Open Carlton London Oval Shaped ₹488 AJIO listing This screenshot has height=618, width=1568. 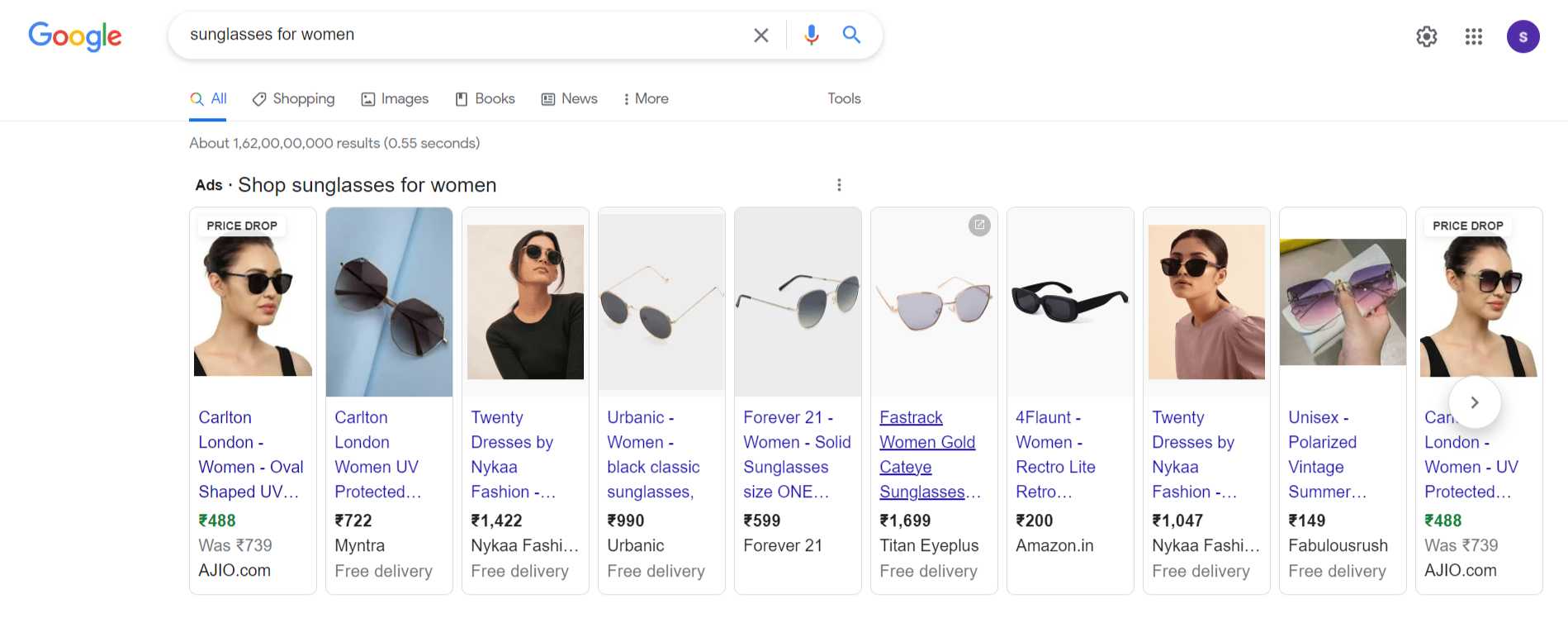click(x=251, y=454)
